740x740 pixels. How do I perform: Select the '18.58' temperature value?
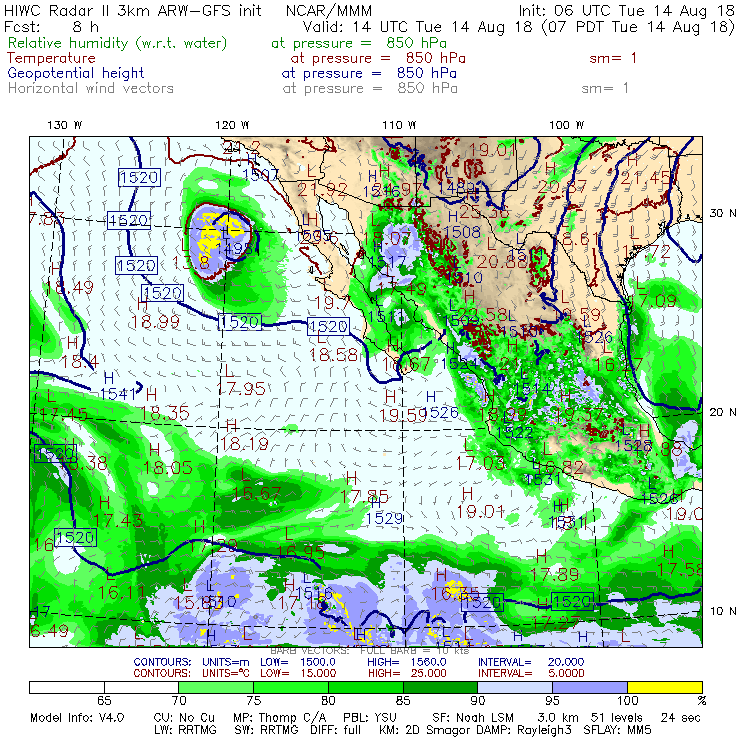tap(333, 354)
